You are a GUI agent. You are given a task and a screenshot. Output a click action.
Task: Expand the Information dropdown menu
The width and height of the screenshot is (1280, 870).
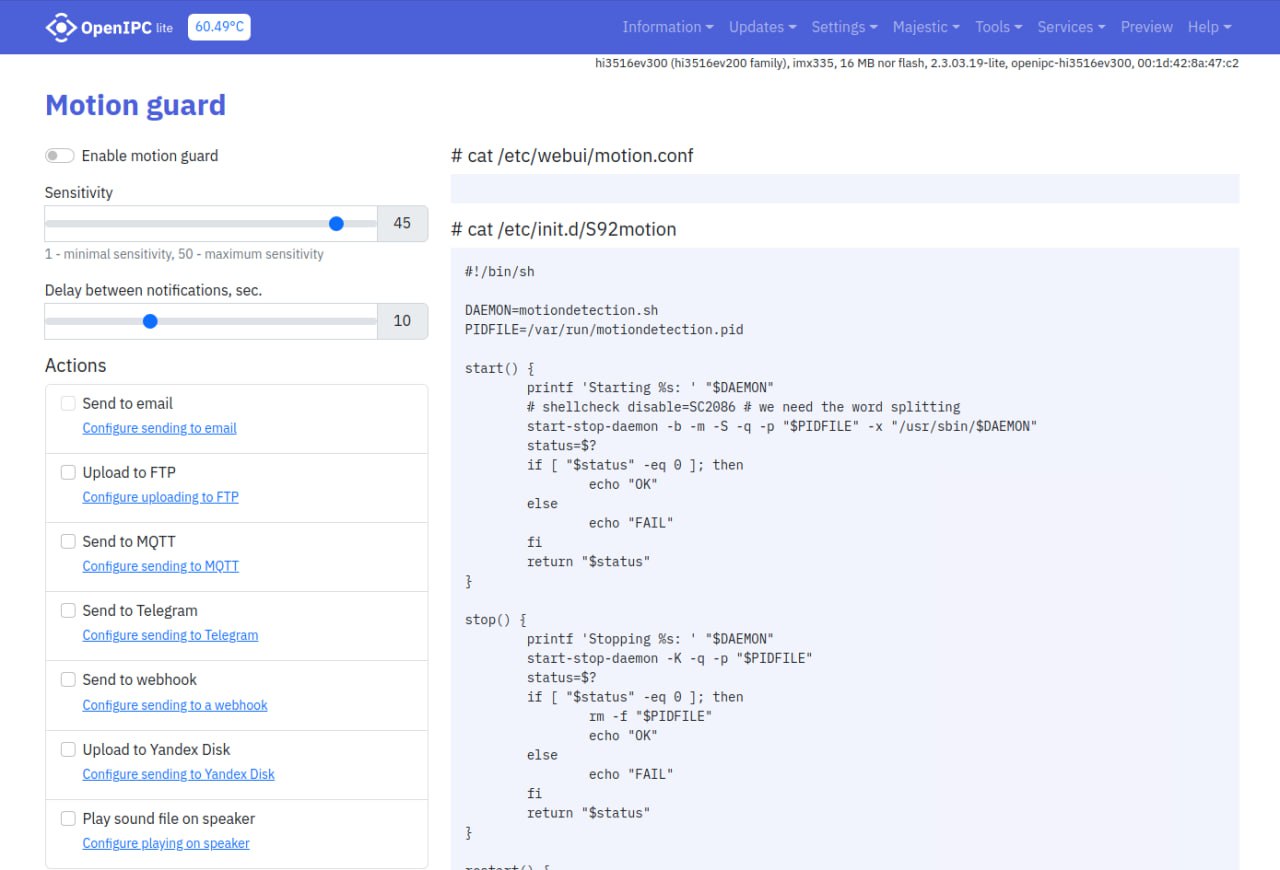coord(667,27)
